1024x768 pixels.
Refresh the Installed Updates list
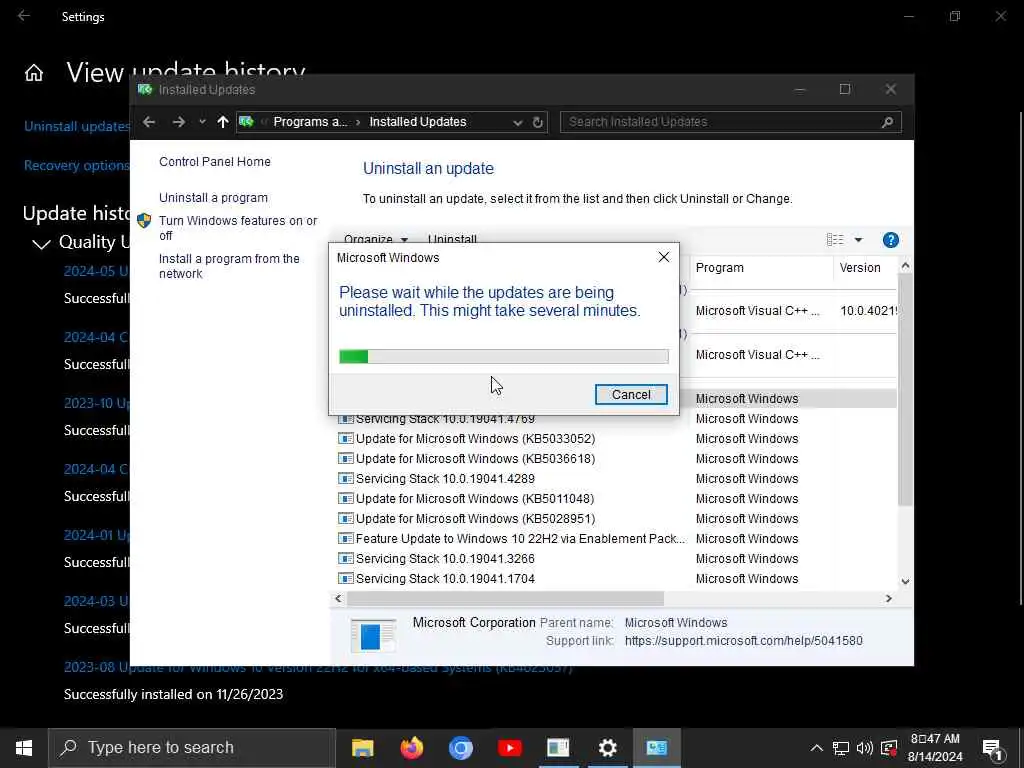[537, 122]
